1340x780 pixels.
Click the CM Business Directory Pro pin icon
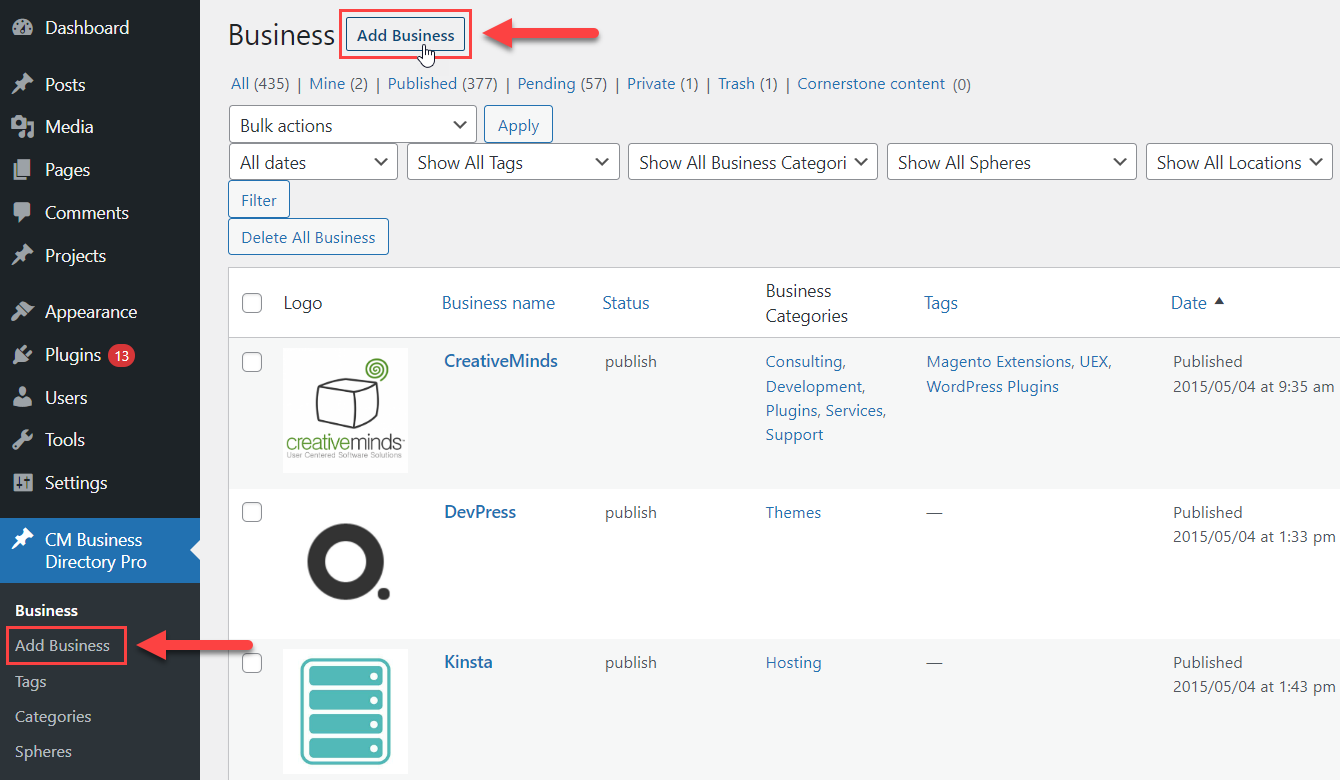pos(22,540)
